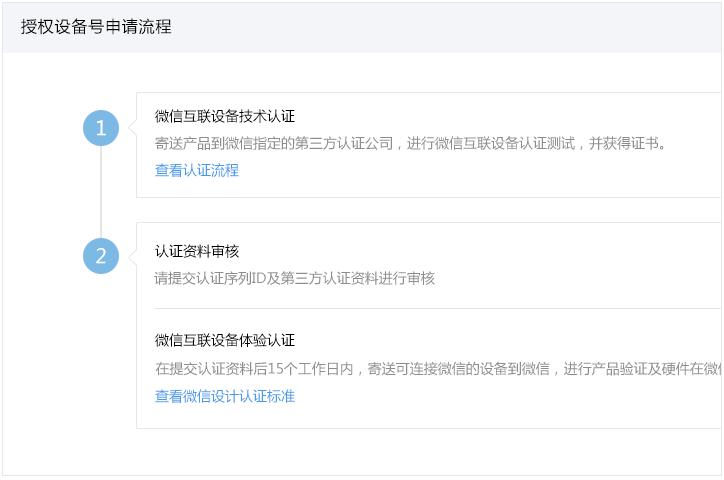This screenshot has width=724, height=480.
Task: Select the step 1 circle icon
Action: point(101,128)
